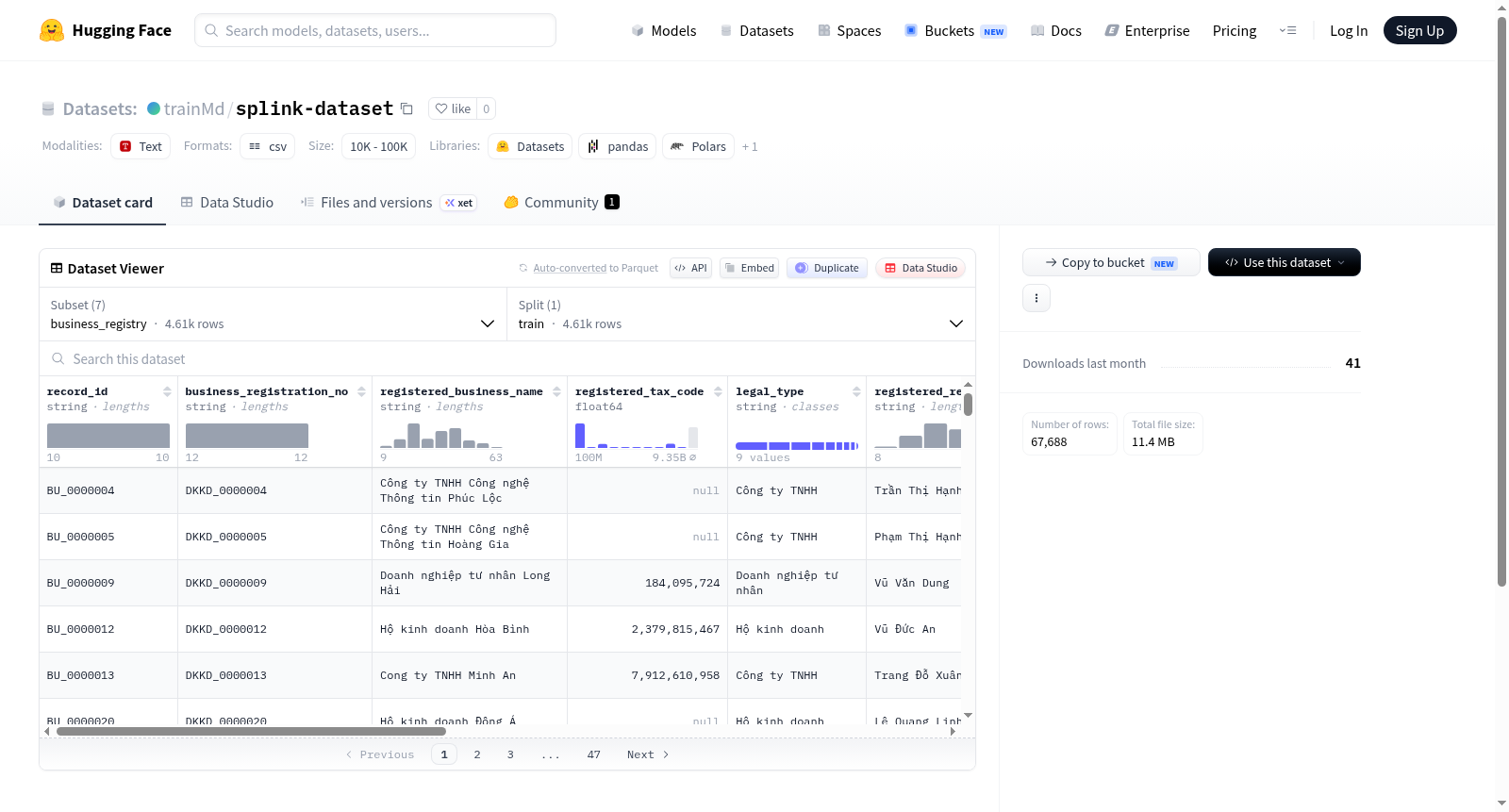Image resolution: width=1509 pixels, height=812 pixels.
Task: Click the Log In link
Action: tap(1349, 30)
